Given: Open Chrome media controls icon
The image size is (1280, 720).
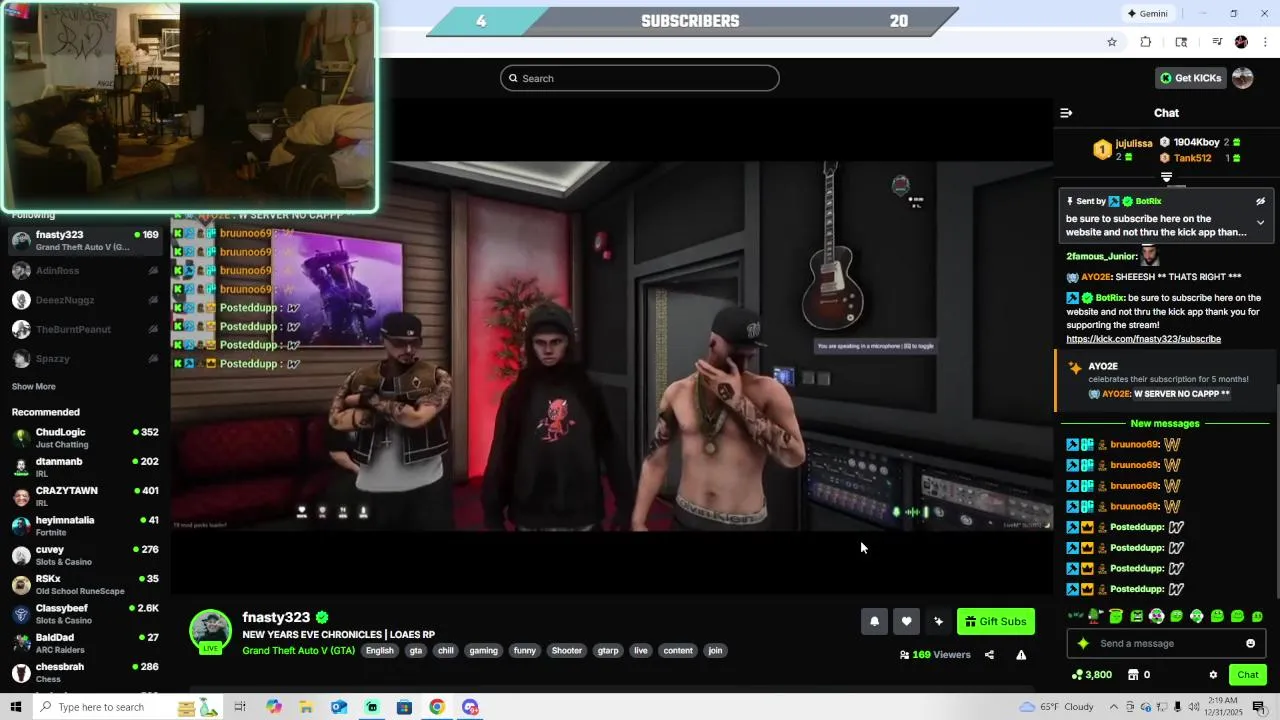Looking at the screenshot, I should tap(1216, 42).
